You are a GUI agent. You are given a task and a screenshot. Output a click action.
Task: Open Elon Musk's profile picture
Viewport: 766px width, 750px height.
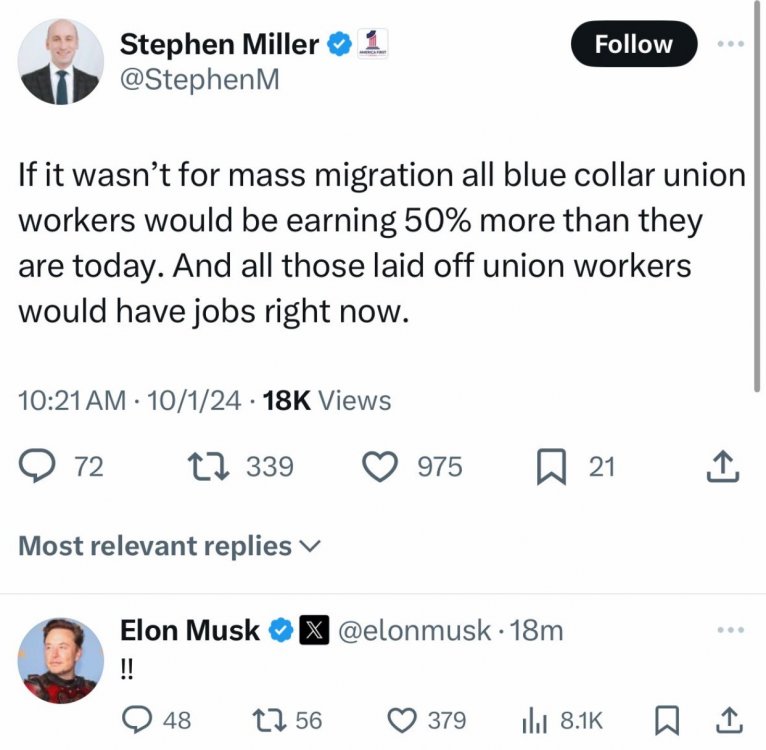60,660
